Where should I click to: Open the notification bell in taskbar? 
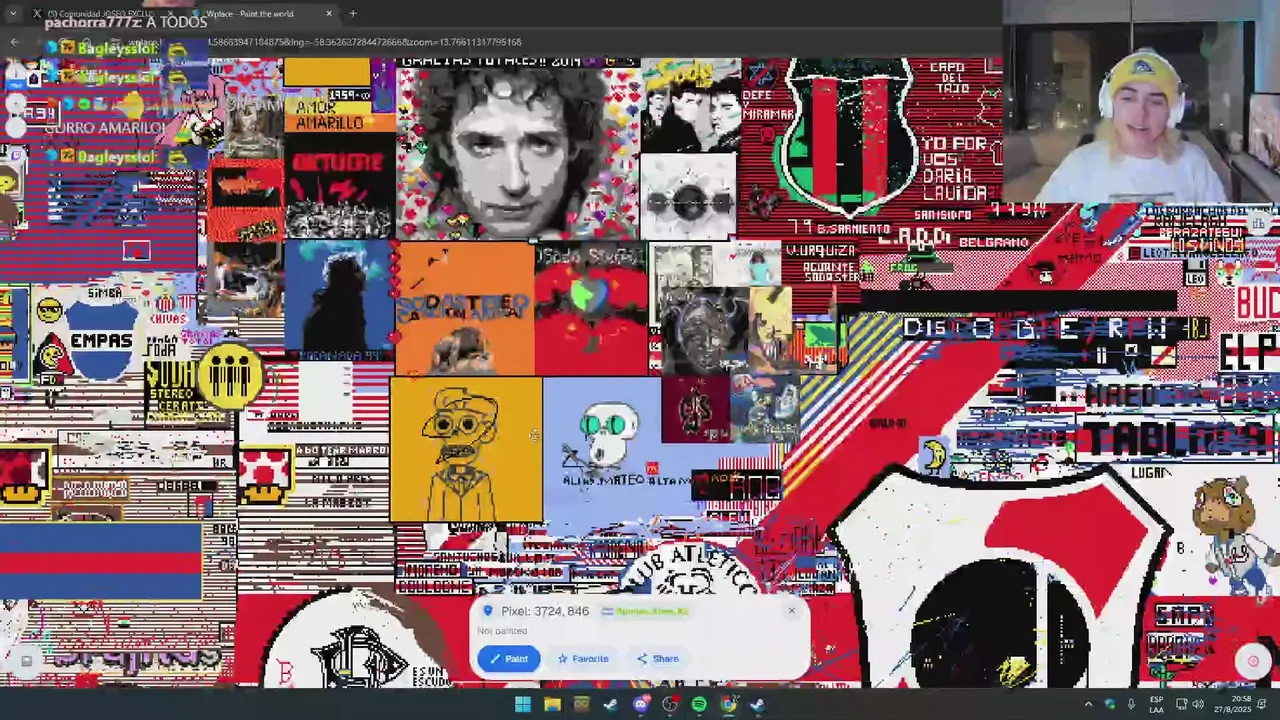tap(1260, 704)
